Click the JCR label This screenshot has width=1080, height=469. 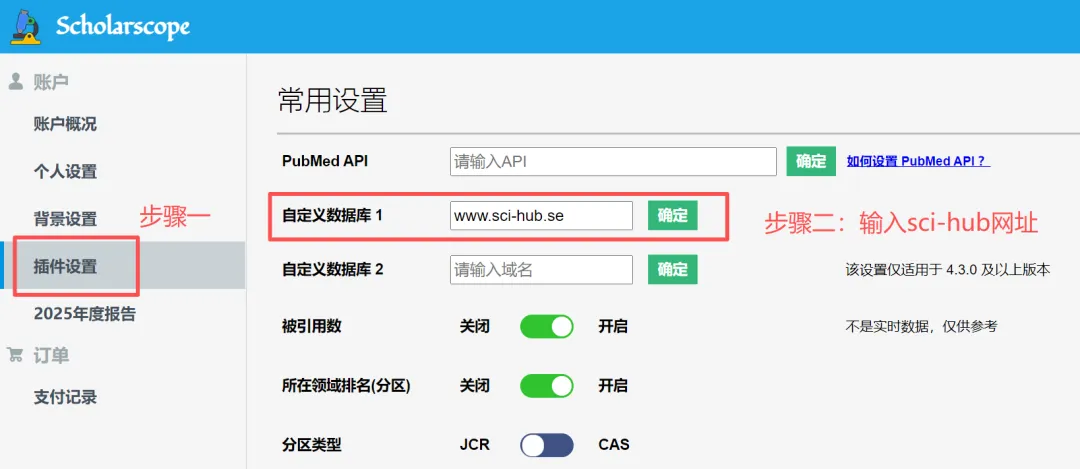point(475,445)
